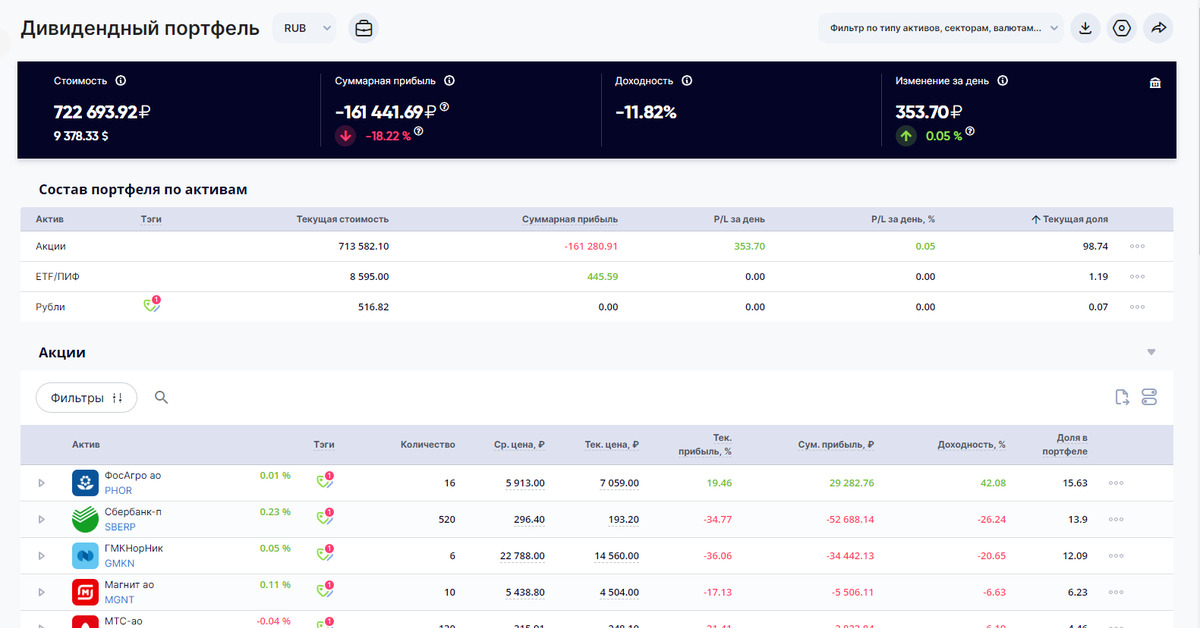1200x628 pixels.
Task: Open the asset type filter dropdown
Action: (x=941, y=29)
